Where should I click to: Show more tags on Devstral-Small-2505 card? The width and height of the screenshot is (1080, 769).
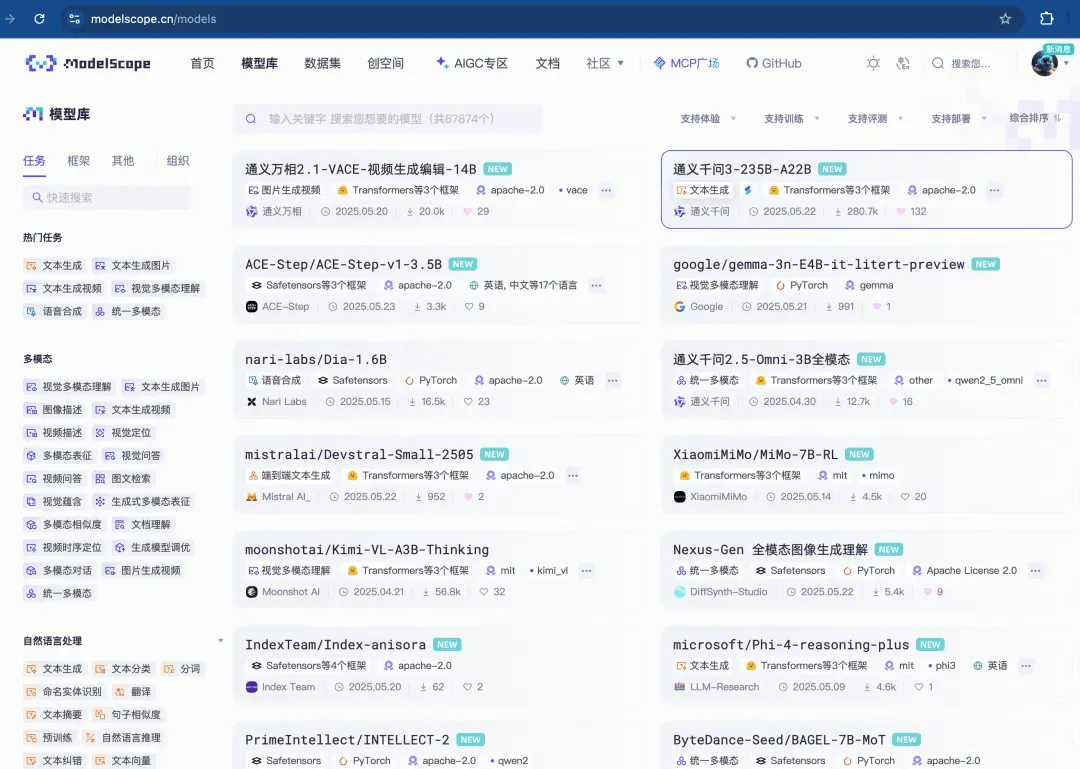[572, 475]
